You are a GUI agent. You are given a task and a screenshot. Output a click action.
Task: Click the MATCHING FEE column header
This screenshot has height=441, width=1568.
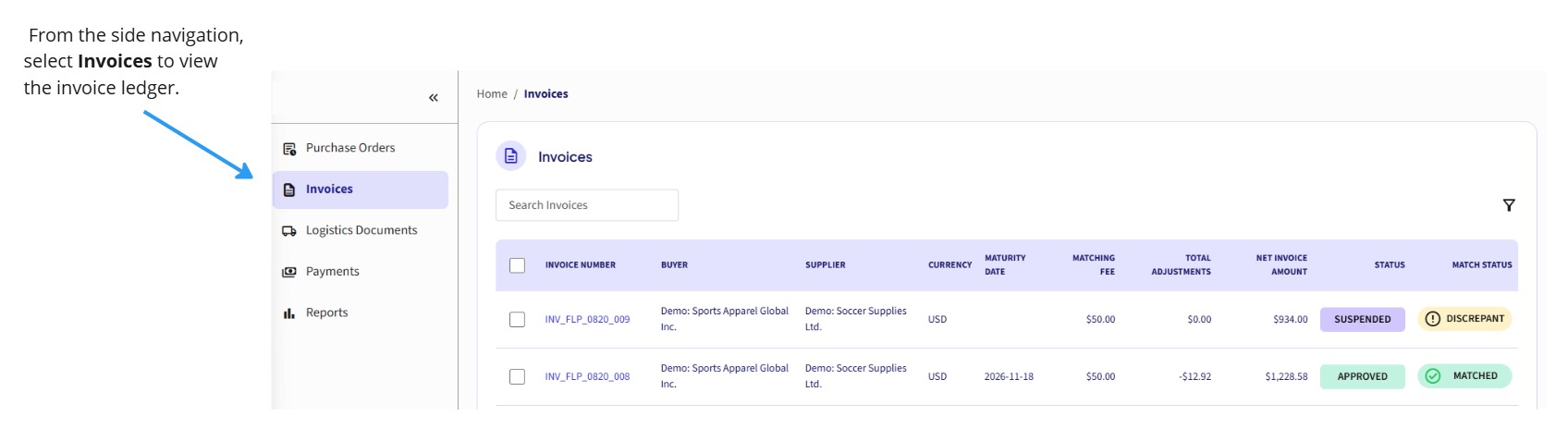pyautogui.click(x=1094, y=265)
